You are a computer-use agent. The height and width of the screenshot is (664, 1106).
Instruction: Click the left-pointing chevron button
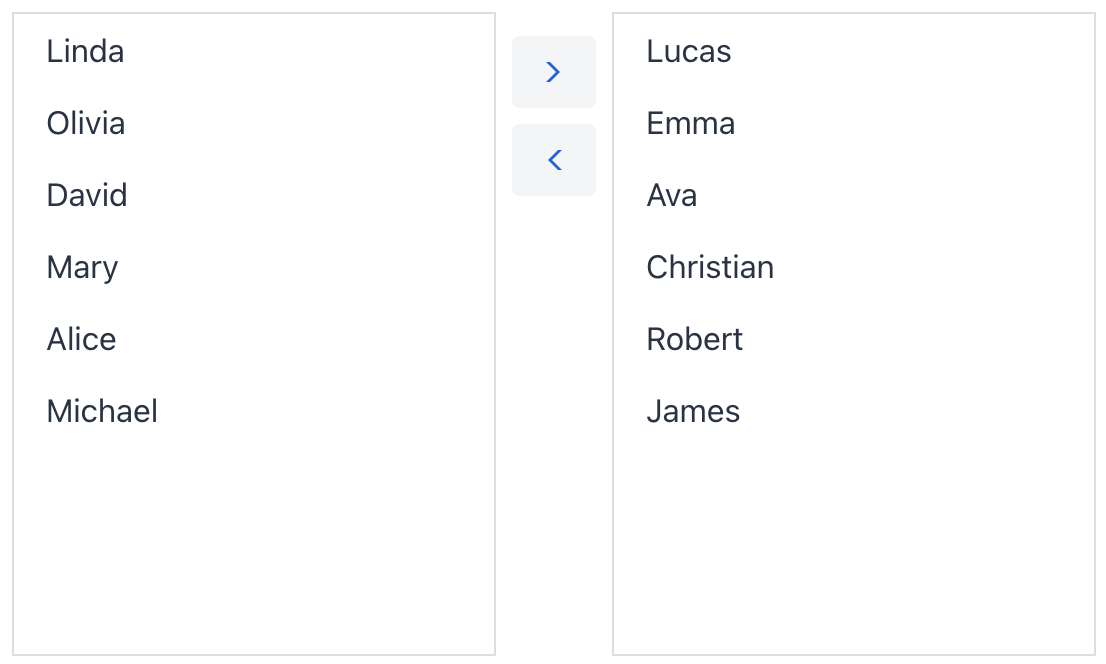point(553,160)
